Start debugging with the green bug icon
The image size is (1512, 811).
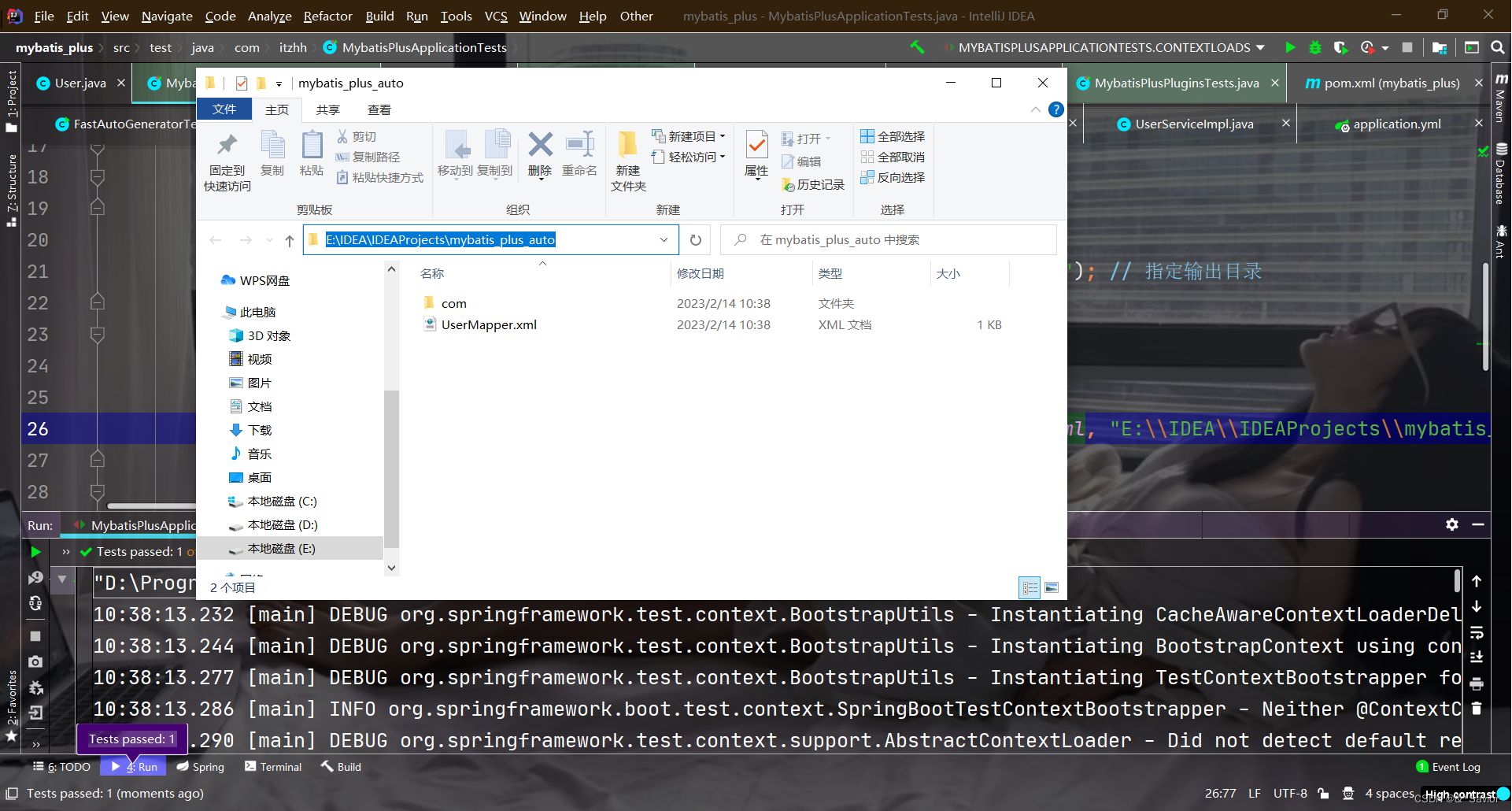pos(1314,47)
